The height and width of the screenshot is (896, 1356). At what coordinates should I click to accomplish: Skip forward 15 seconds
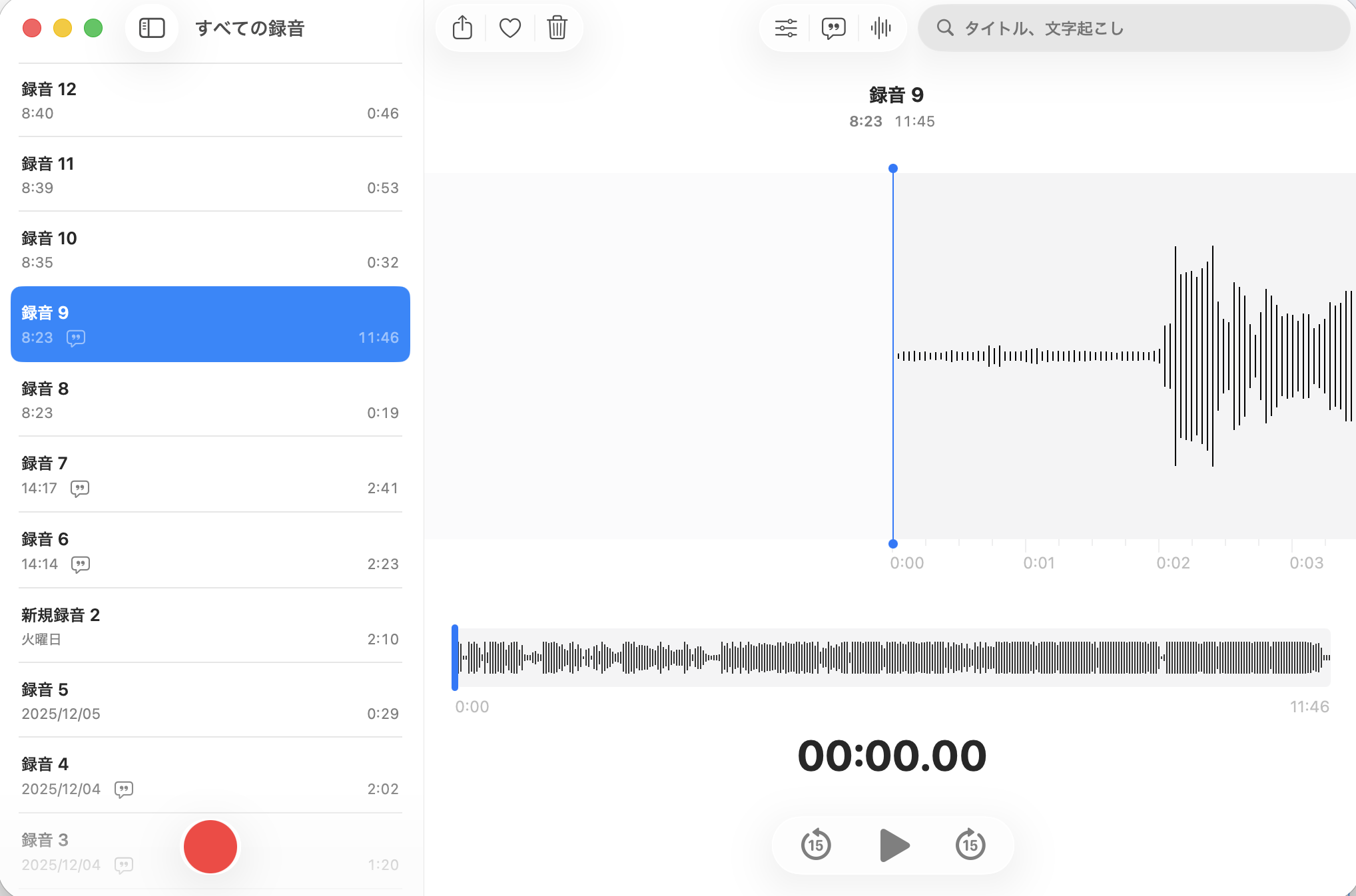click(970, 845)
